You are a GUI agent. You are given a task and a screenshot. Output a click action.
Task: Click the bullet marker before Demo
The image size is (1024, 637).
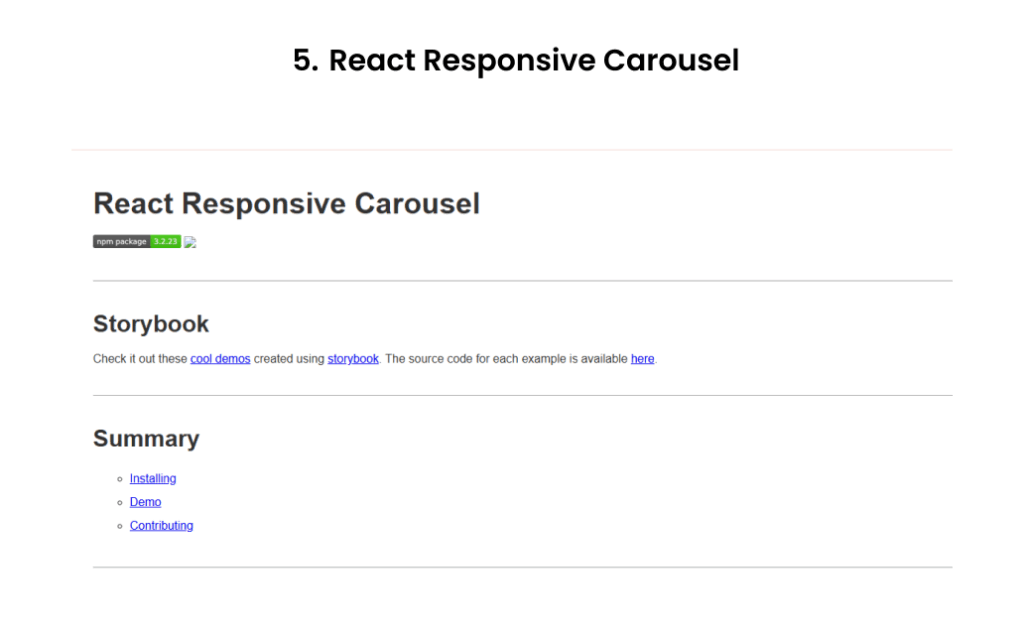coord(120,502)
